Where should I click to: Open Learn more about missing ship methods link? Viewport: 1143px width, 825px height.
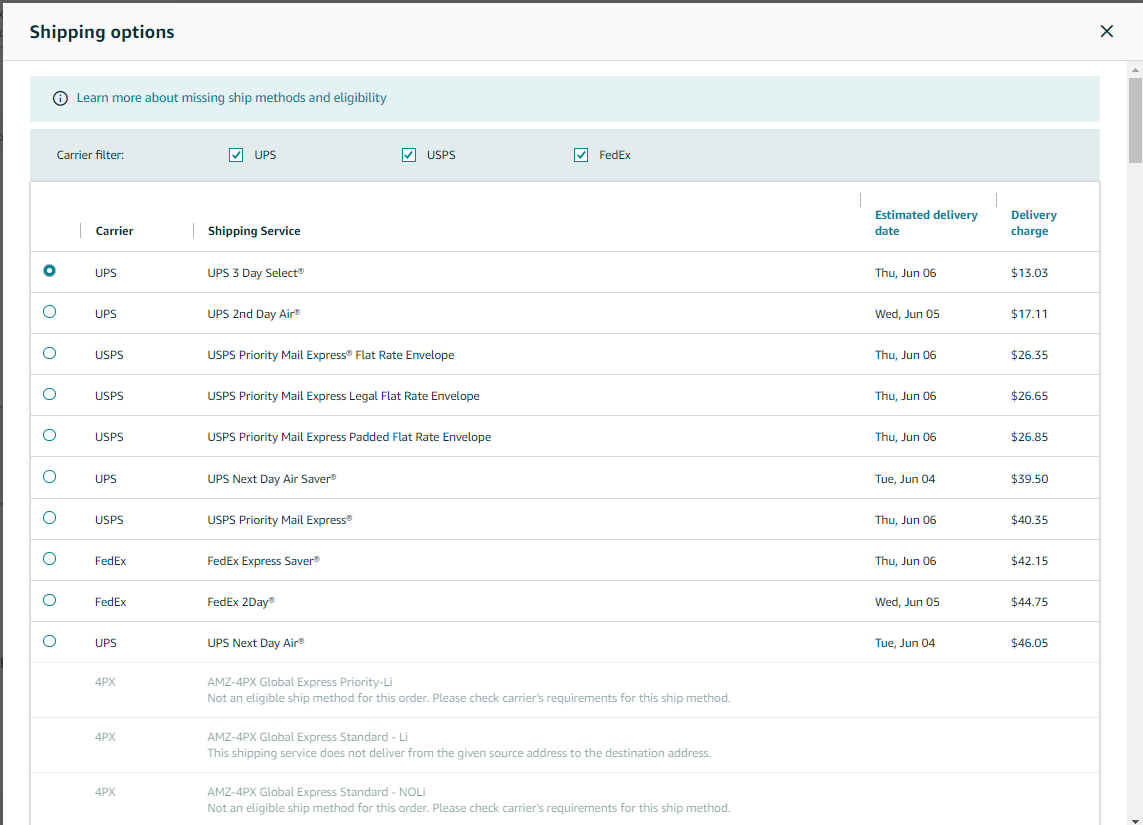[231, 98]
